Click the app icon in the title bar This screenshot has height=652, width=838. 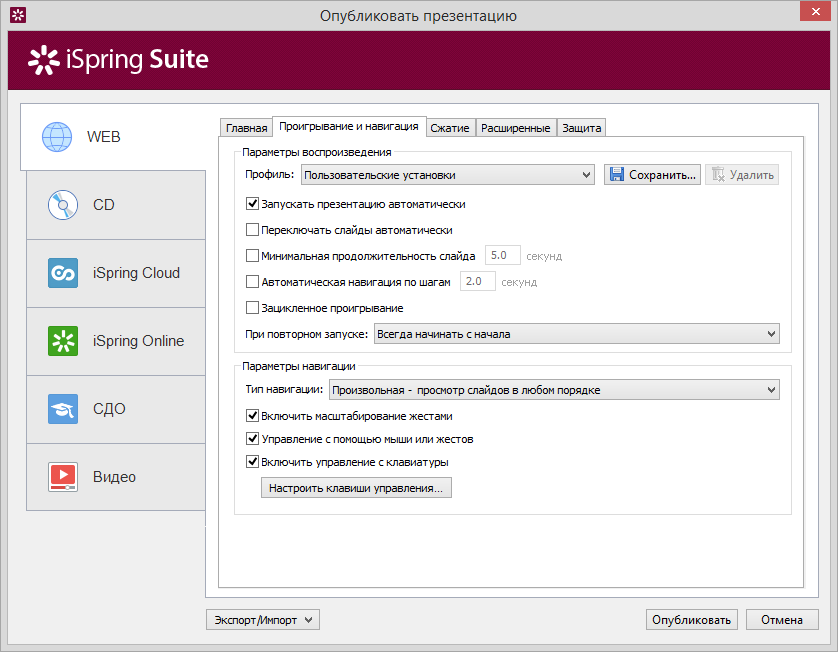(x=18, y=15)
